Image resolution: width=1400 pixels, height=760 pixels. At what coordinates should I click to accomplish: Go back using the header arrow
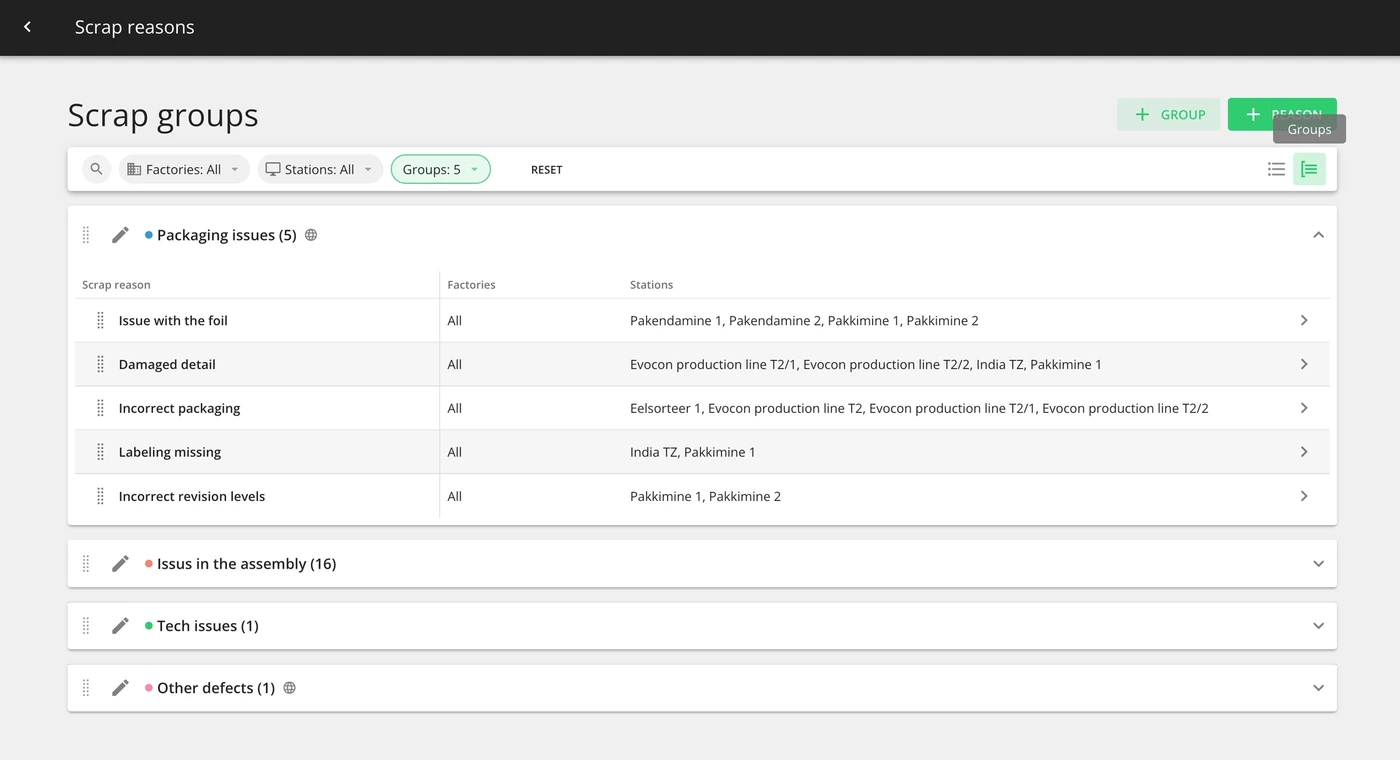[x=27, y=27]
